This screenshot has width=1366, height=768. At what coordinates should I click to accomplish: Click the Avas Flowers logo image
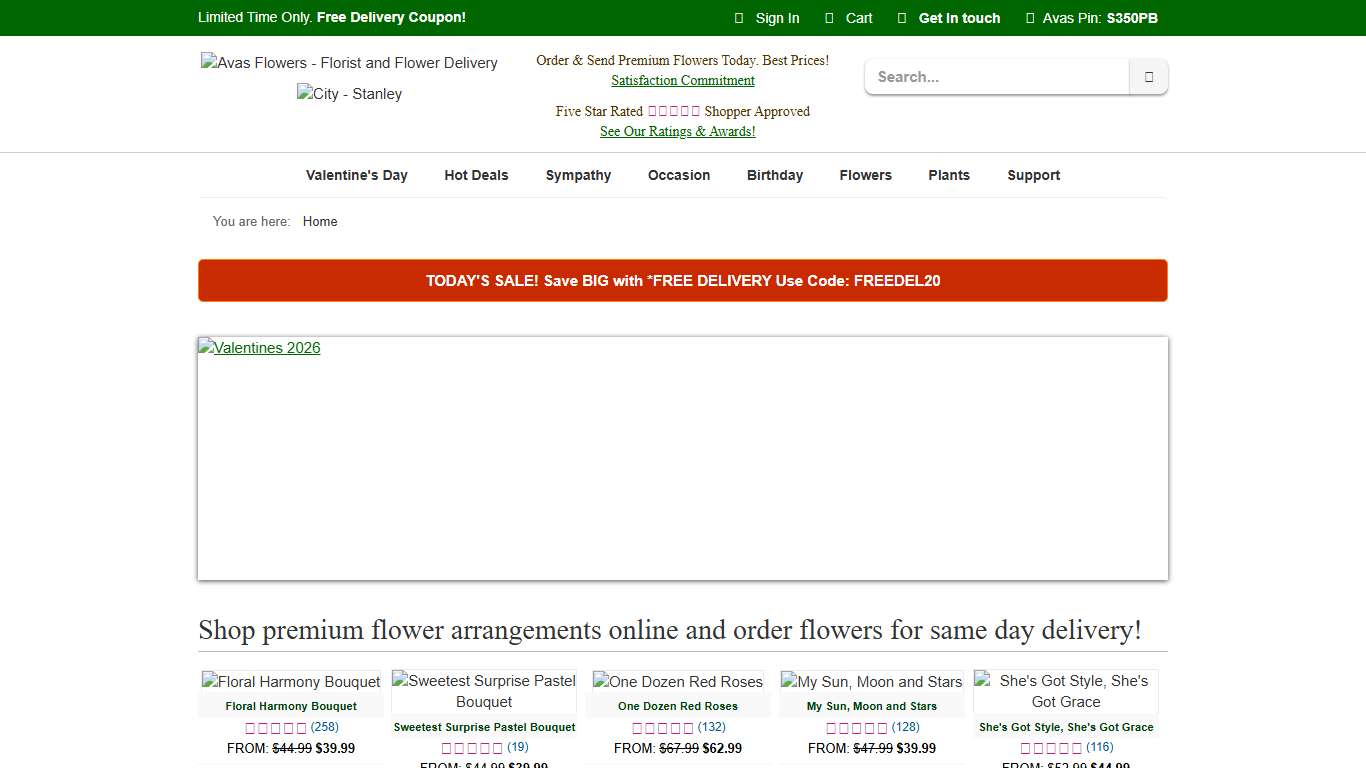[x=349, y=63]
